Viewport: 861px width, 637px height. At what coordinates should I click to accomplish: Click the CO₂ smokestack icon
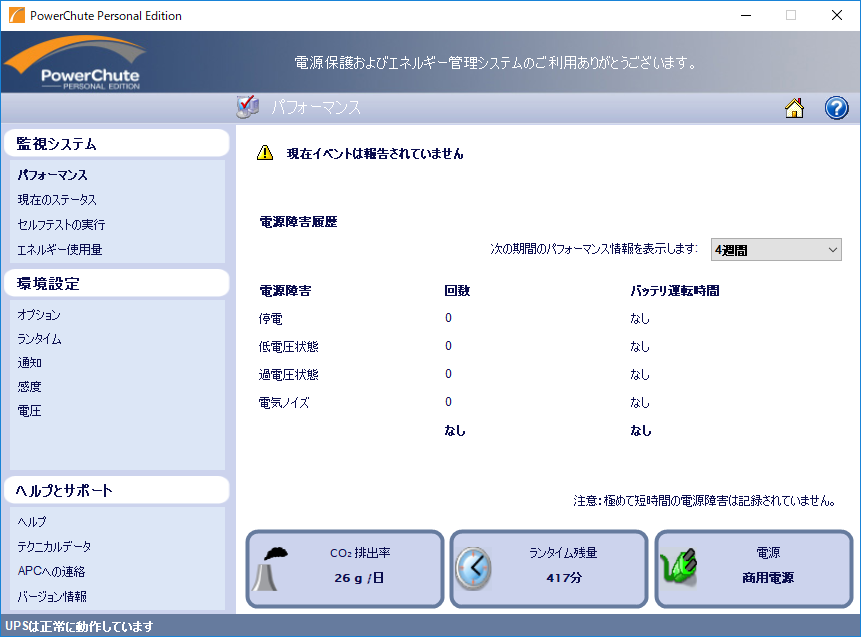coord(270,569)
